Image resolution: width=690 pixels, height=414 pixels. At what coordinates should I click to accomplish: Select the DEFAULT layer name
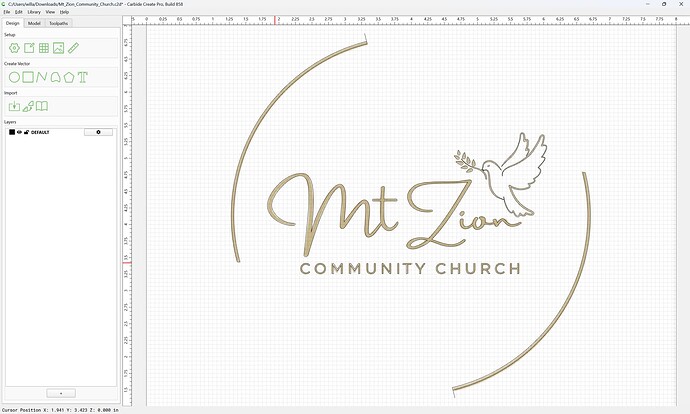(40, 132)
